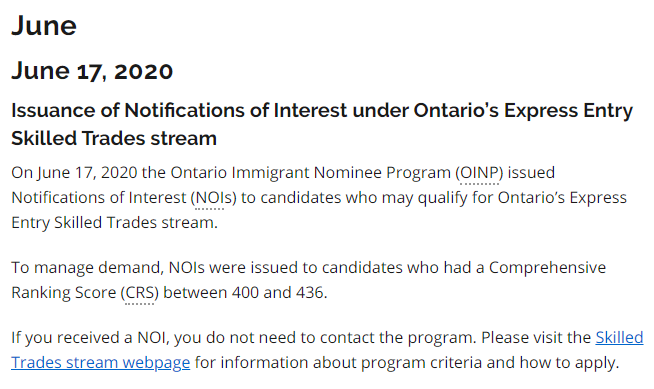The width and height of the screenshot is (654, 389).
Task: Click "Skilled Trades stream" heading second line
Action: [114, 138]
